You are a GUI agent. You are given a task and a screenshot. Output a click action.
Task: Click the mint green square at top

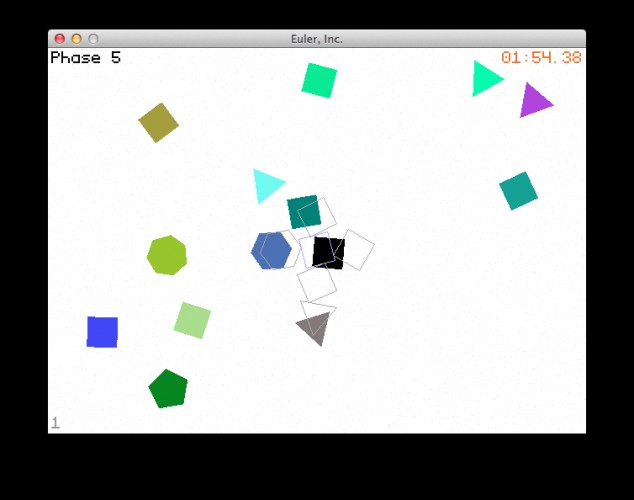[x=319, y=80]
